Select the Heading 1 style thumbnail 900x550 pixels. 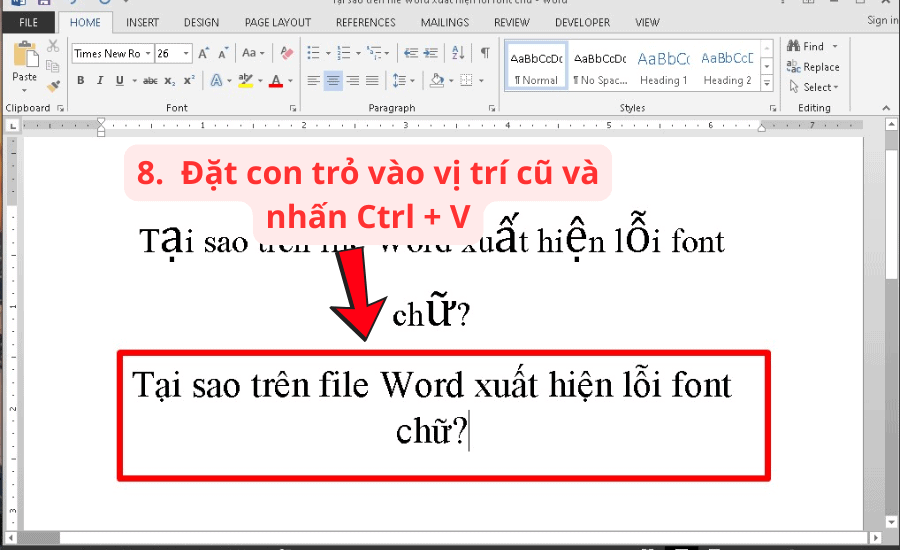coord(663,66)
